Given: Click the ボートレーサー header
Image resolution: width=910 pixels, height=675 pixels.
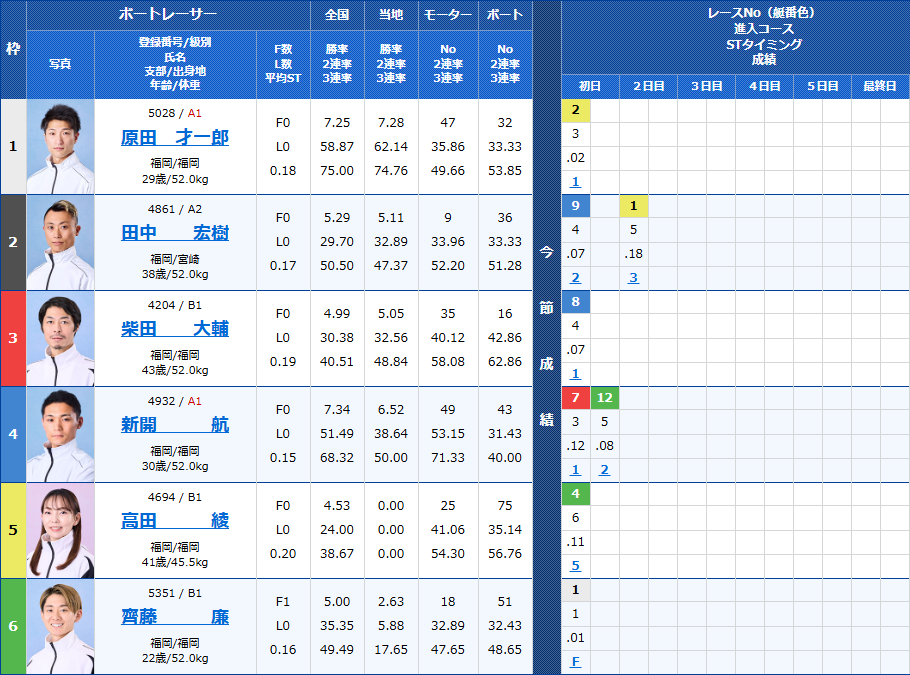Looking at the screenshot, I should tap(168, 15).
